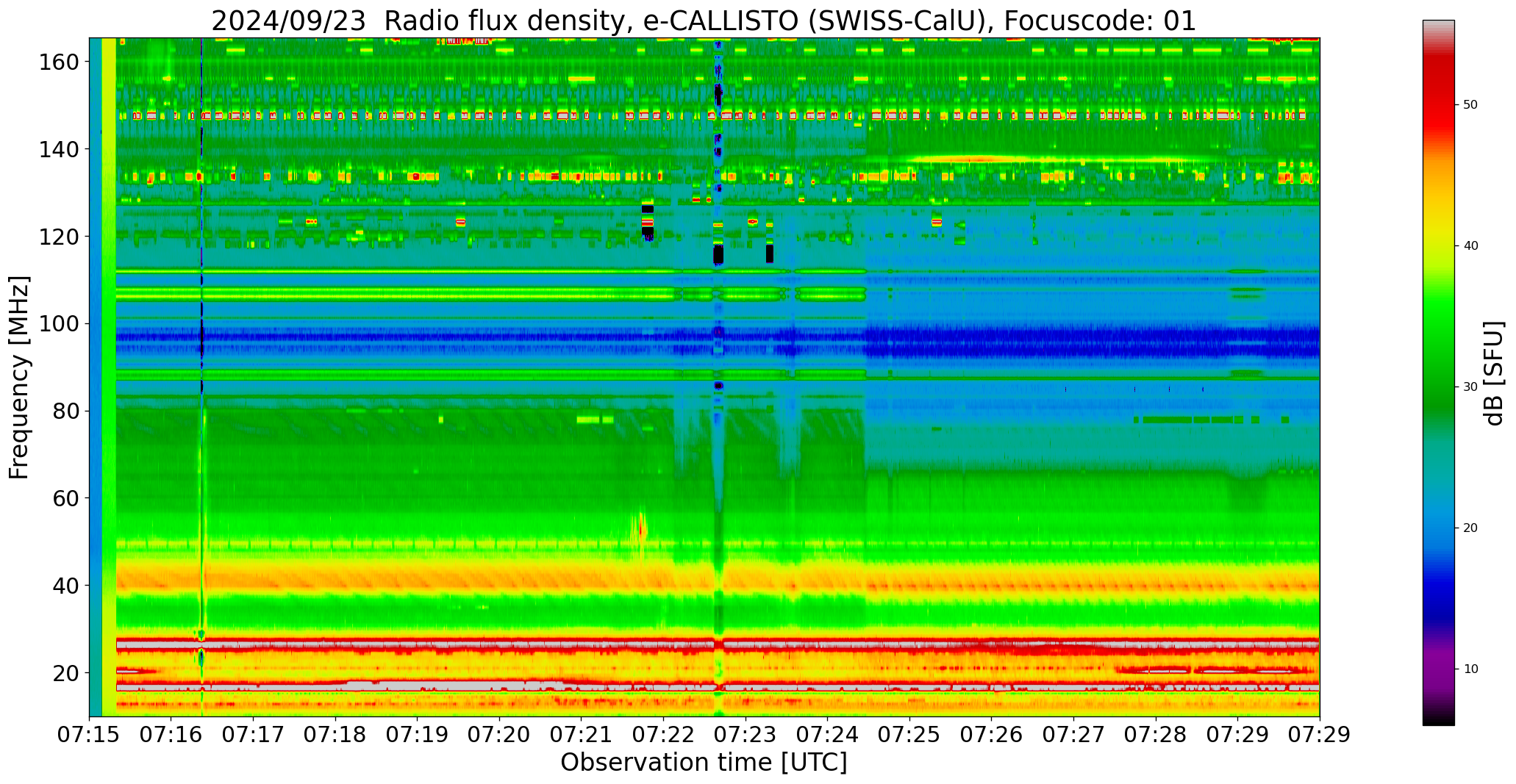Click the colorbar tick label 50
1516x784 pixels.
pos(1470,105)
